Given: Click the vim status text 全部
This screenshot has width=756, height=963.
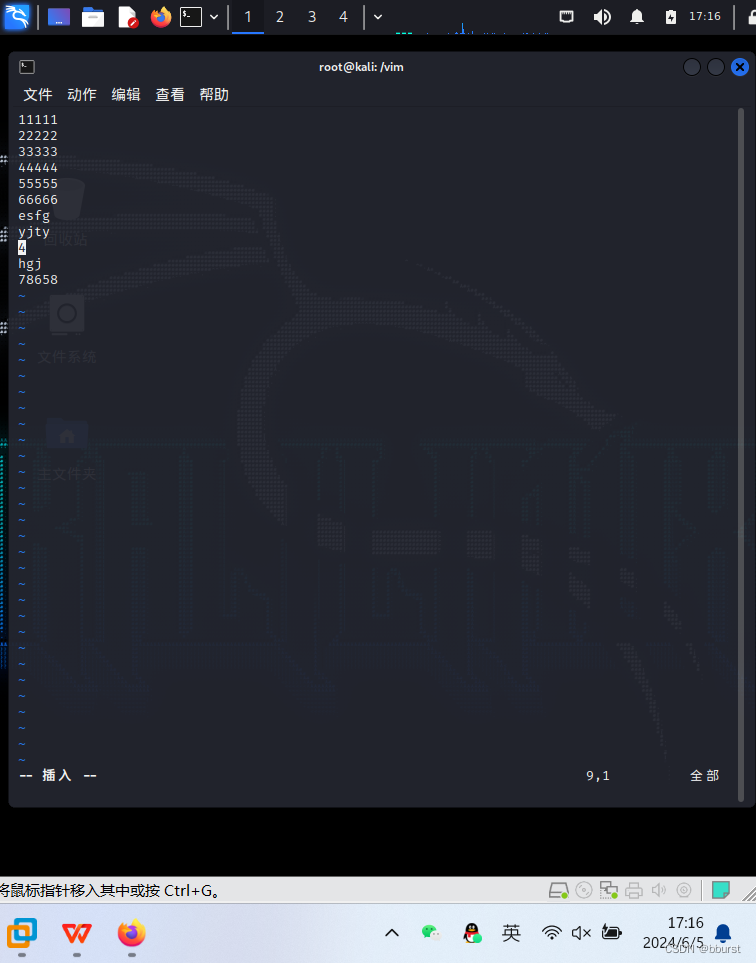Looking at the screenshot, I should click(704, 776).
